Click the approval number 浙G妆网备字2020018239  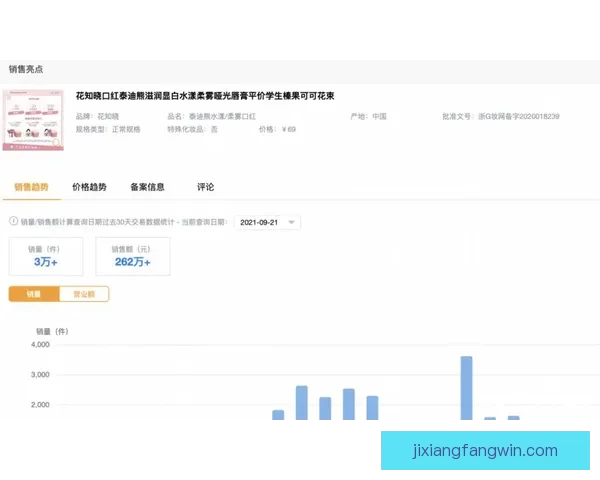pos(518,116)
